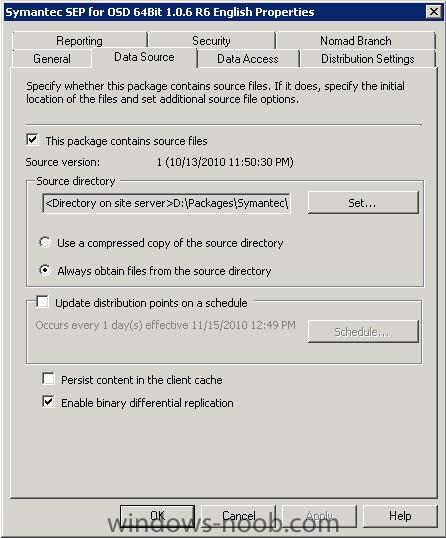
Task: Open the Data Access tab
Action: pos(248,59)
